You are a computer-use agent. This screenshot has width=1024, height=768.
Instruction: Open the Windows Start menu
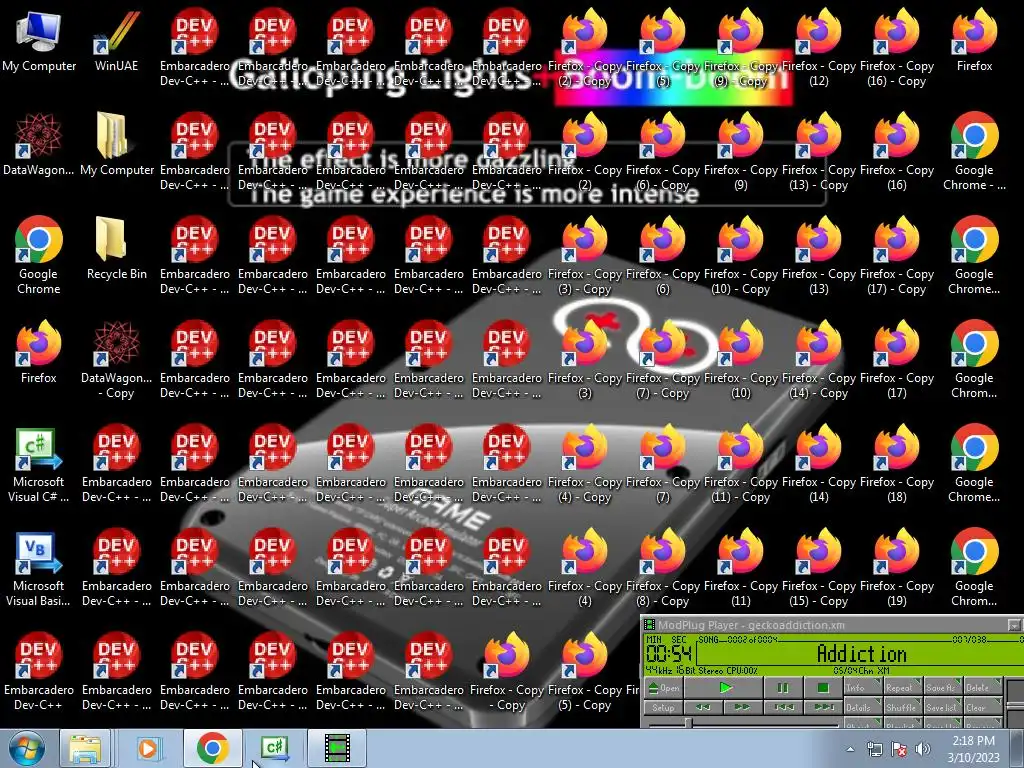25,748
